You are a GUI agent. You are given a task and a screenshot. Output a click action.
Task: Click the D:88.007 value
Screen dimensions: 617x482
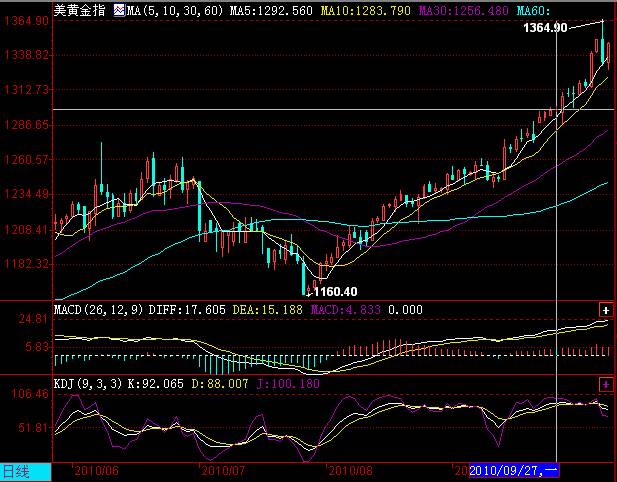220,384
